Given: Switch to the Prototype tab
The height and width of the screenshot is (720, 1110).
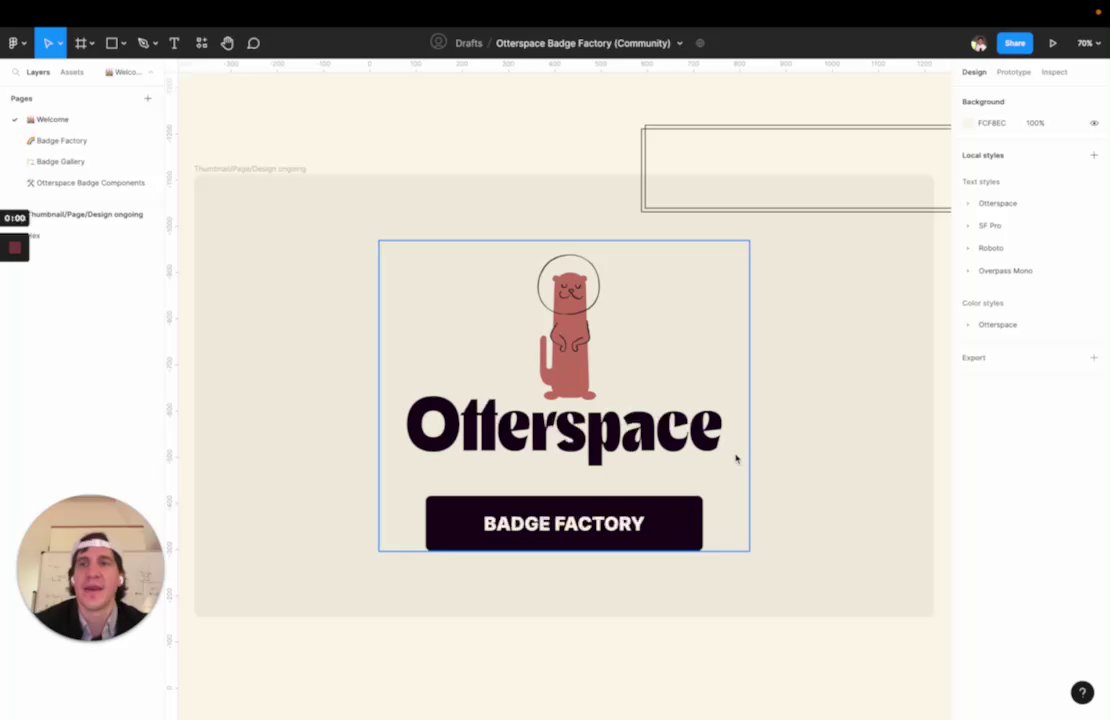Looking at the screenshot, I should (x=1013, y=72).
